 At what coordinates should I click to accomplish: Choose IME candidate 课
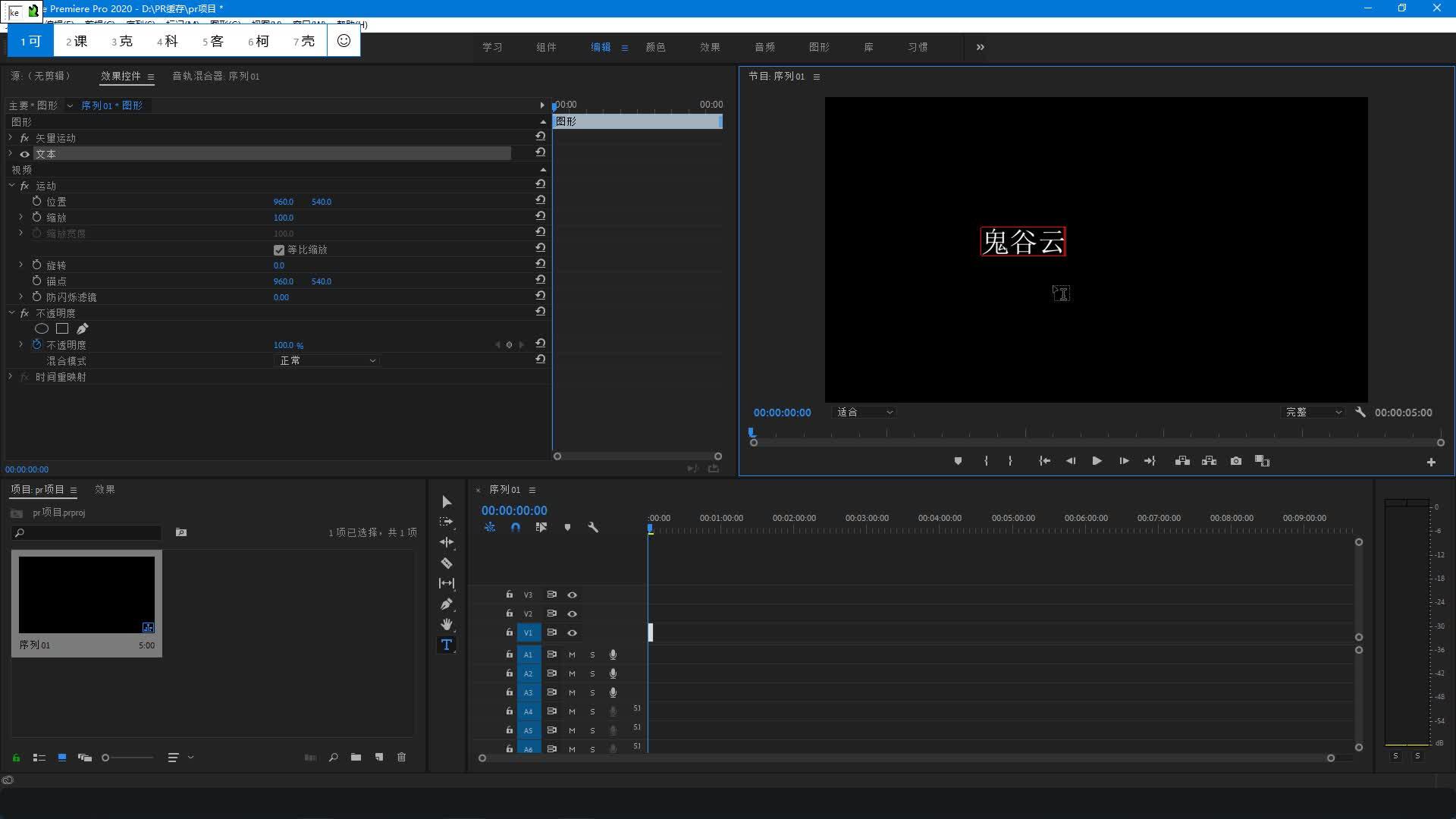point(77,41)
